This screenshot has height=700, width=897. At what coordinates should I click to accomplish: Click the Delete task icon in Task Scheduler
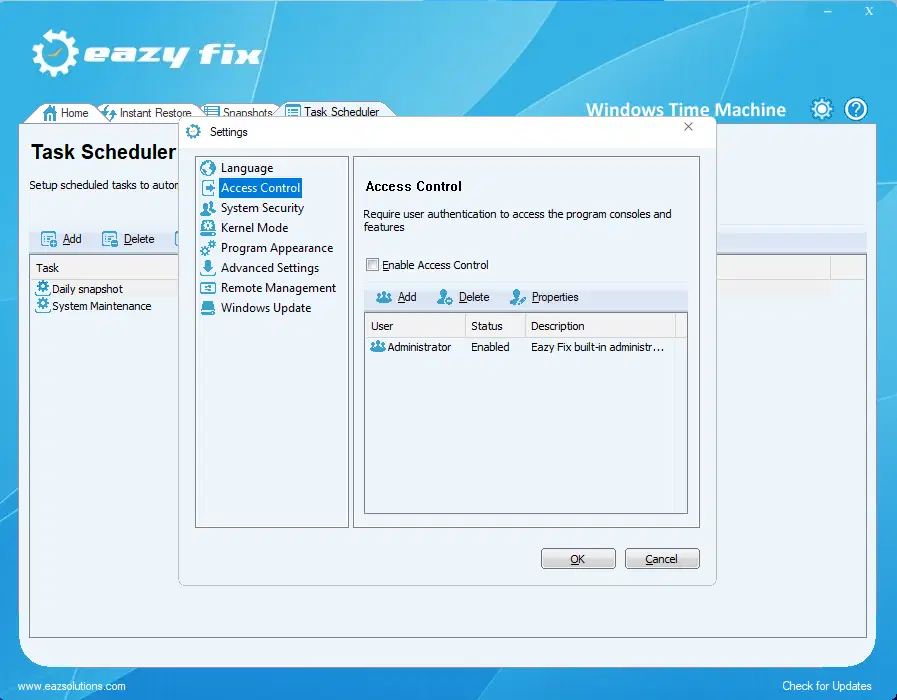click(110, 239)
